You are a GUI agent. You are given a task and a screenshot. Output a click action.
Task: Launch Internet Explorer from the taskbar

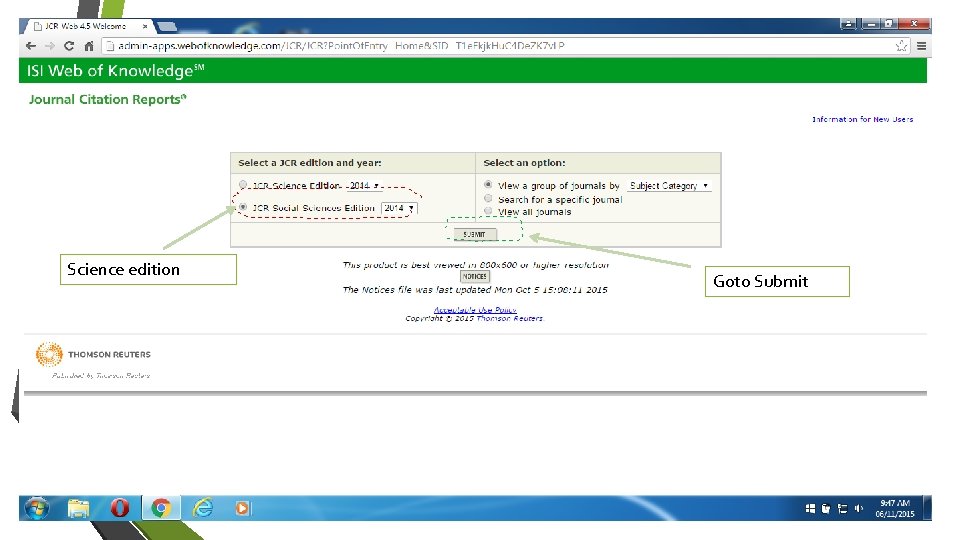[x=203, y=508]
